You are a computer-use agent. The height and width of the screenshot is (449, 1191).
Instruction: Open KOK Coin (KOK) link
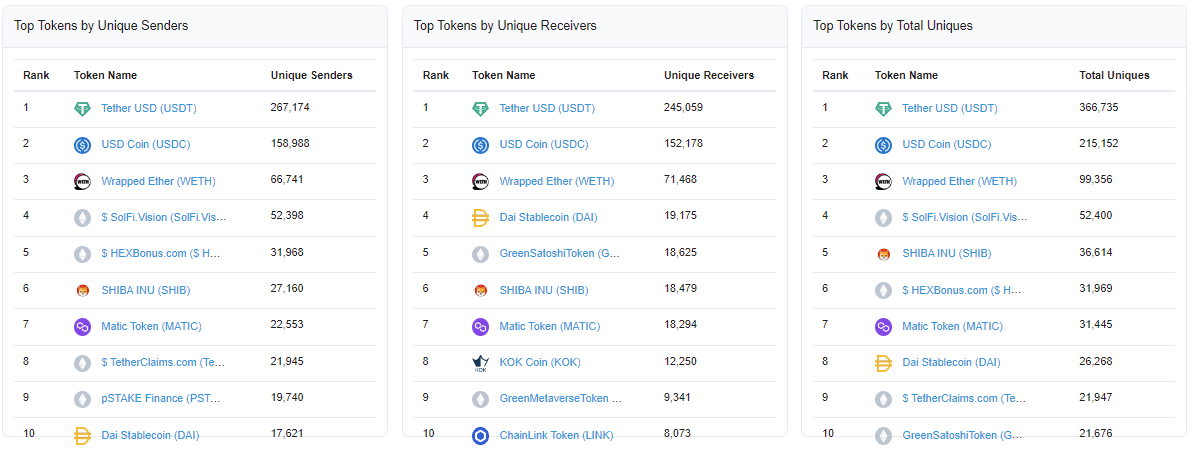540,363
